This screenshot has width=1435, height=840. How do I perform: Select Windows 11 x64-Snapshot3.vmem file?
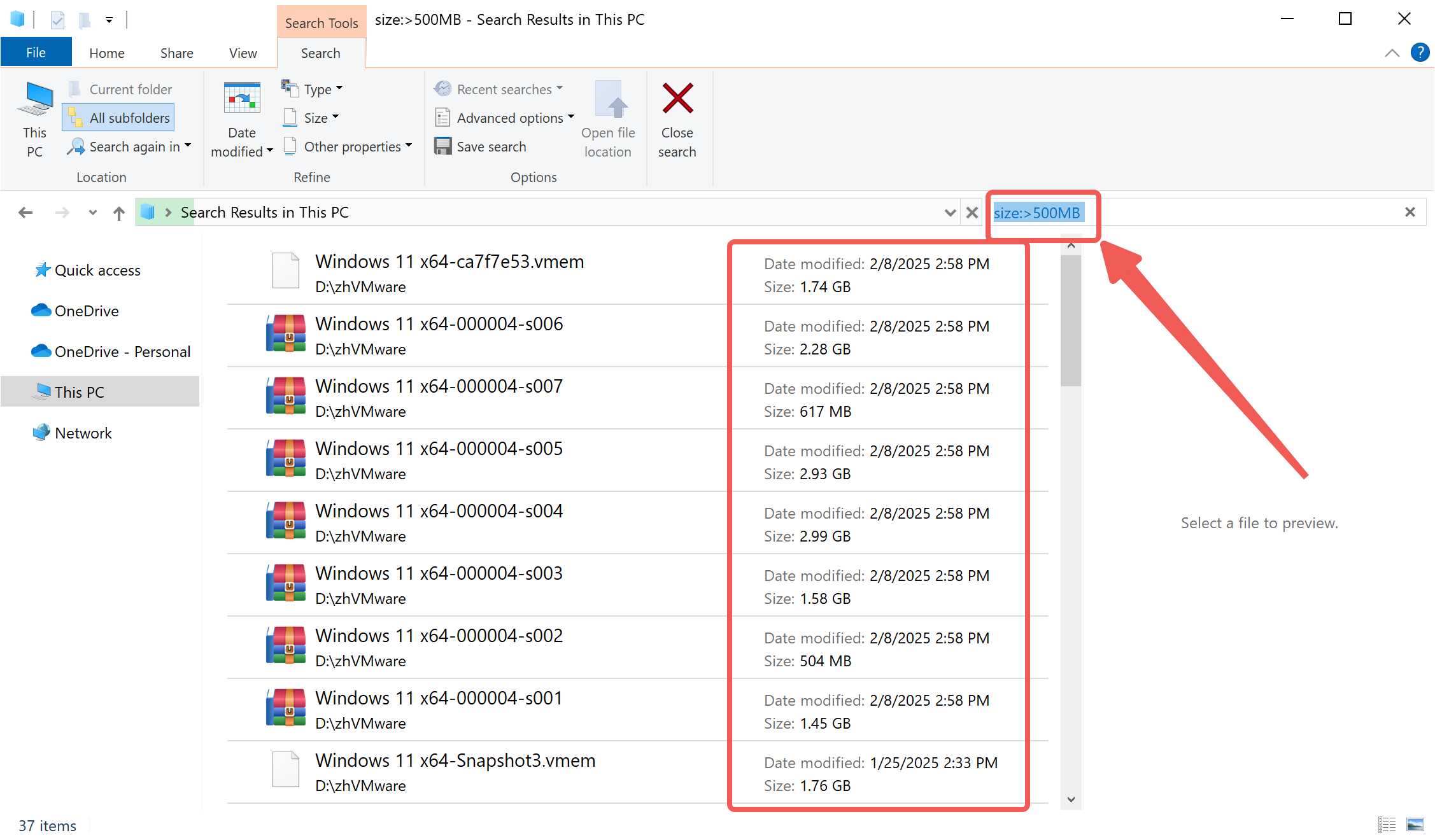pyautogui.click(x=638, y=773)
